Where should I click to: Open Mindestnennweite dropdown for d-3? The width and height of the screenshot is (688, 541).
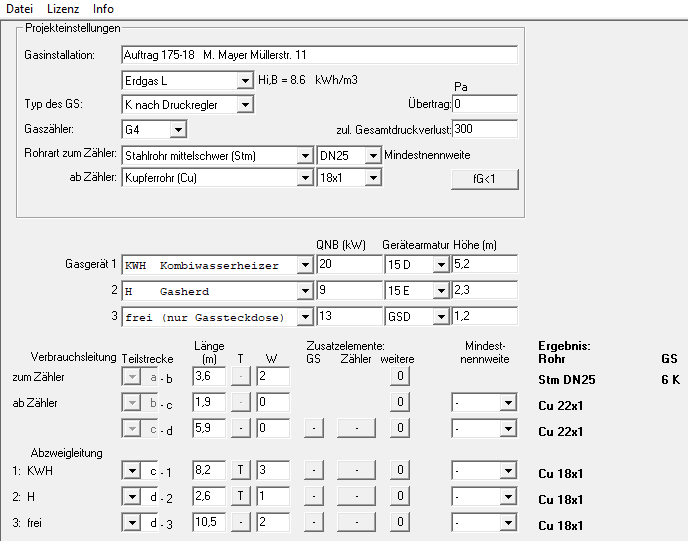pos(508,523)
